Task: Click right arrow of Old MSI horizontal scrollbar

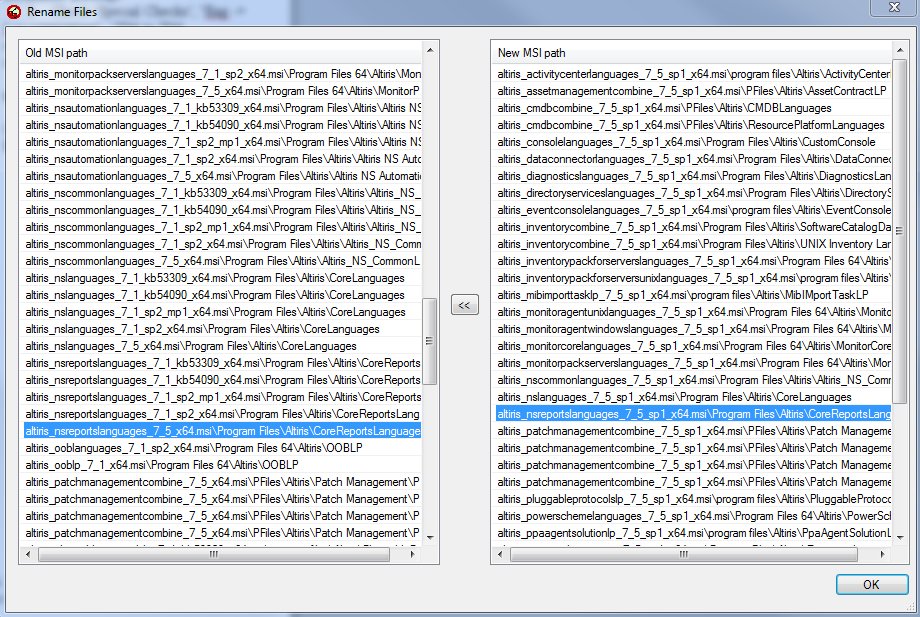Action: click(x=412, y=554)
